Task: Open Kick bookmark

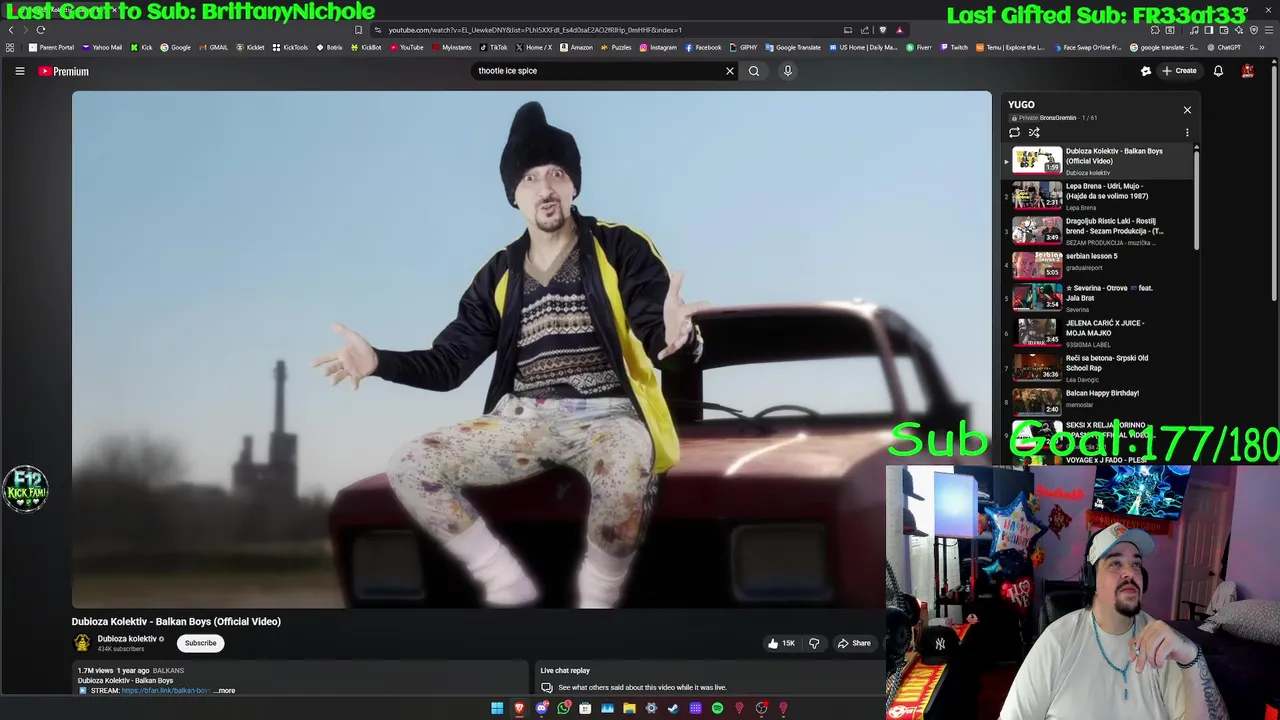Action: point(142,47)
